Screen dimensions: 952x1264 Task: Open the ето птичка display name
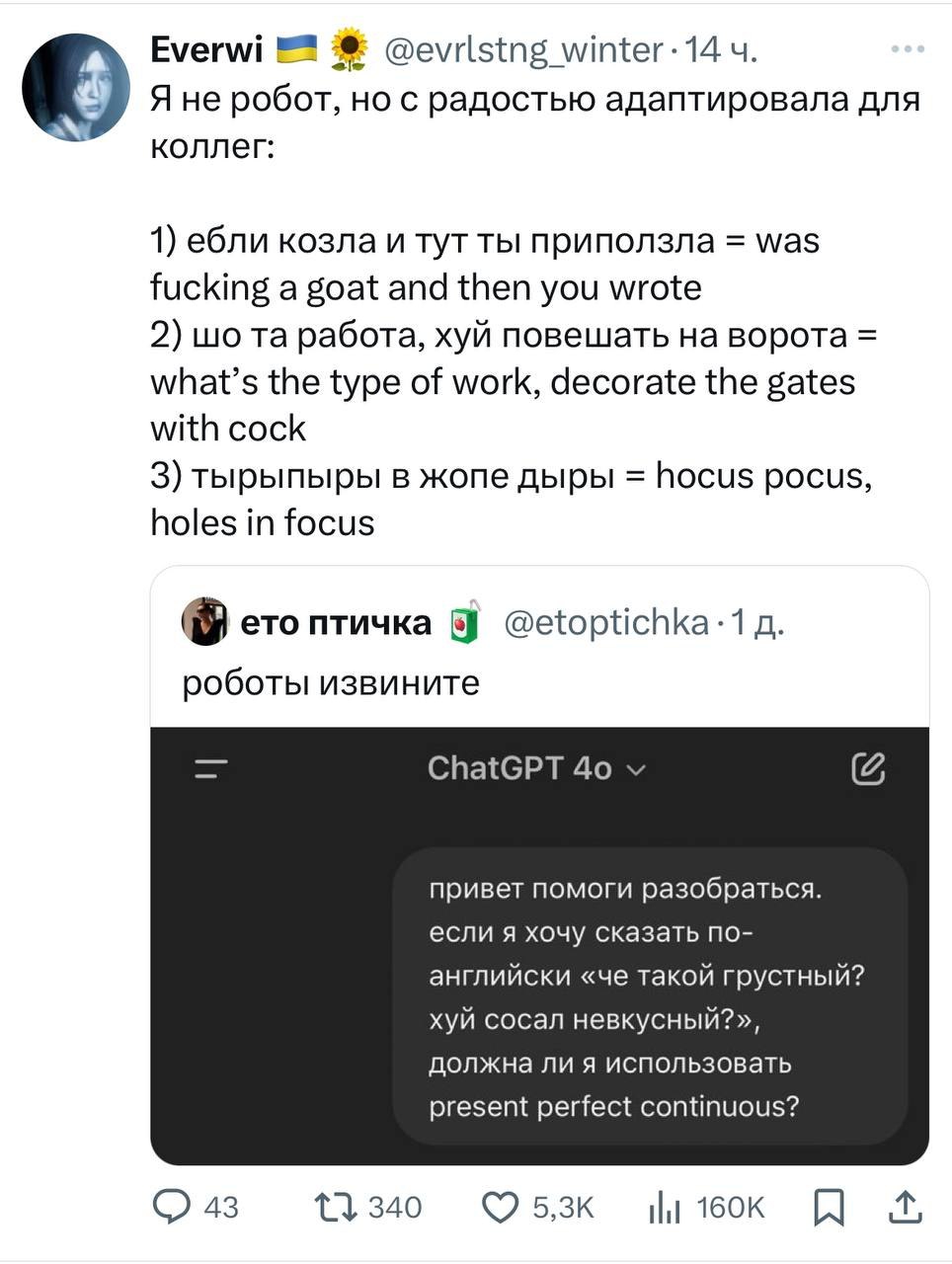(x=336, y=622)
